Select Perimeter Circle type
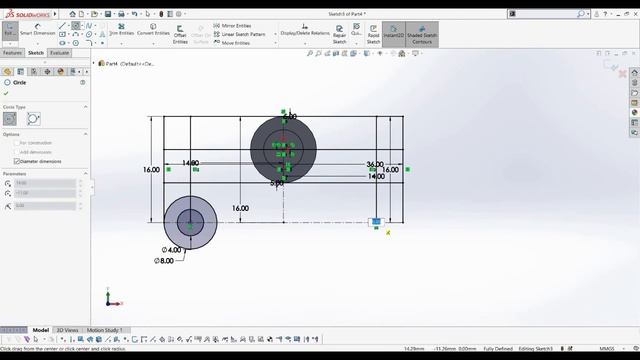The width and height of the screenshot is (640, 360). (x=33, y=119)
